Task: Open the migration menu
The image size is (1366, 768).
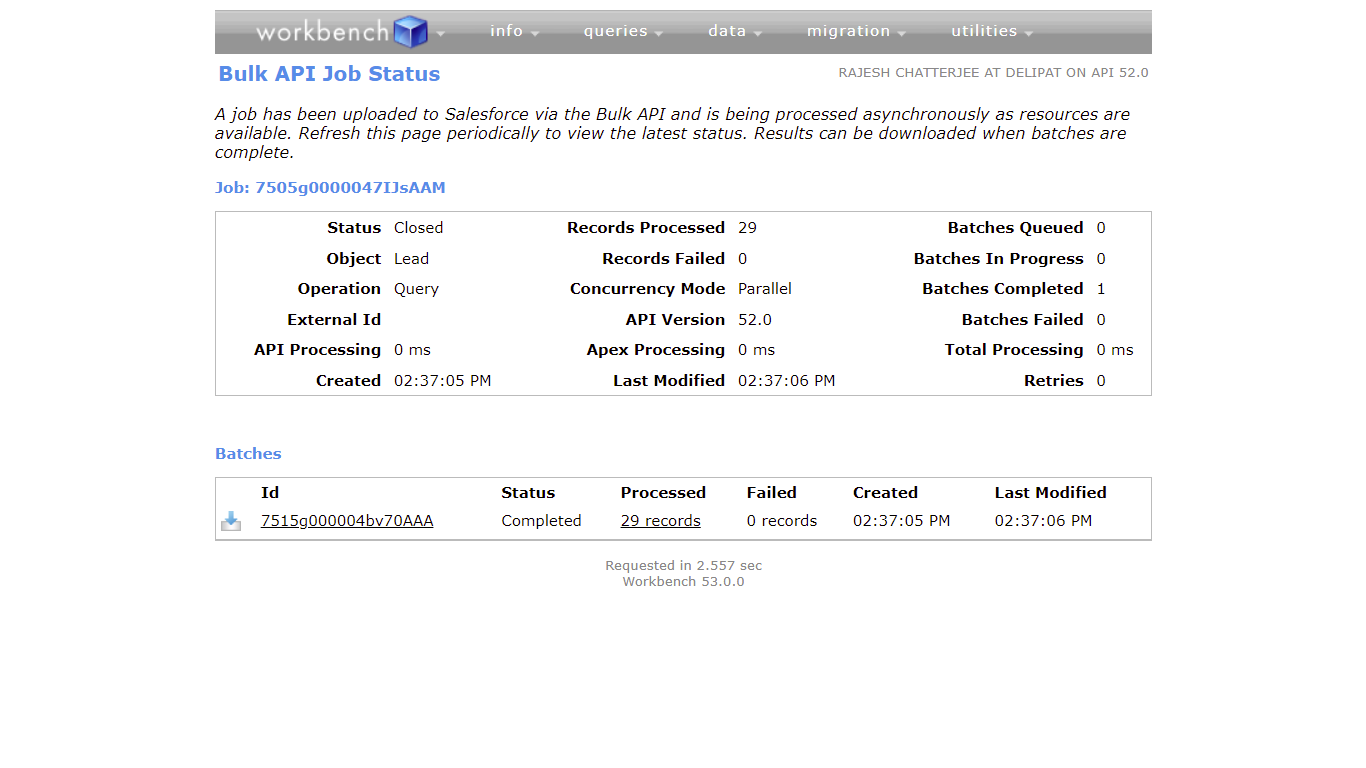Action: point(856,31)
